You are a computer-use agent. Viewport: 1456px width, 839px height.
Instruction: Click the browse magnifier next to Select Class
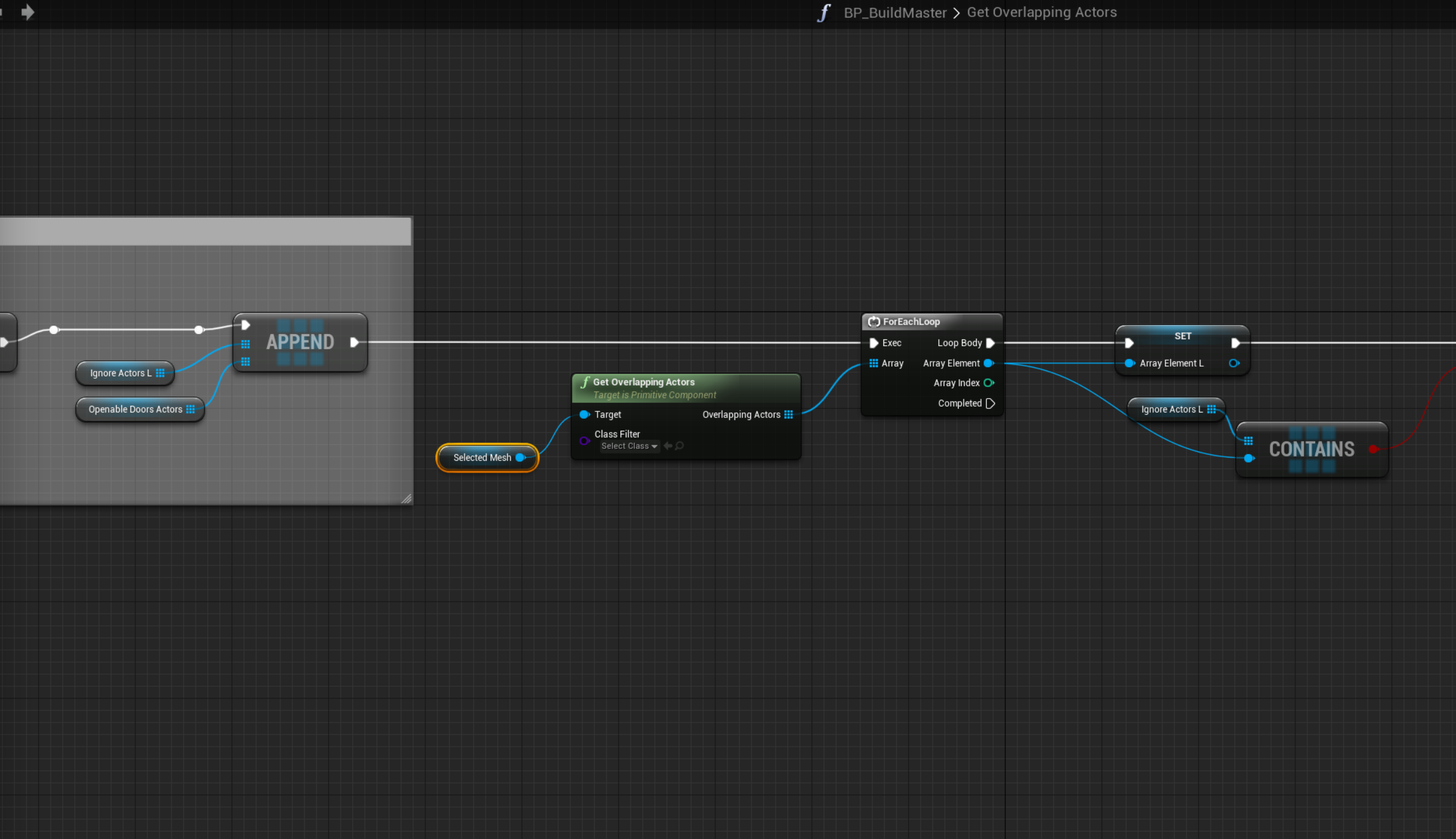tap(680, 446)
